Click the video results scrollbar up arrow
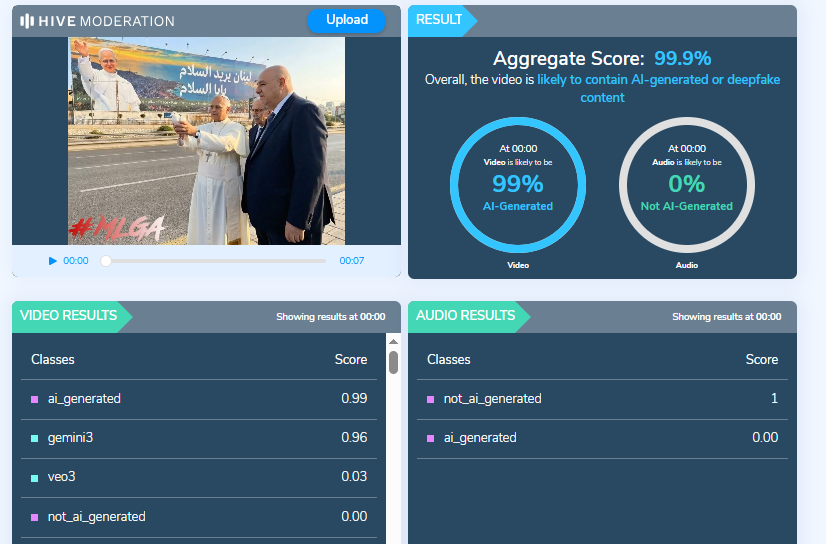This screenshot has width=826, height=544. (393, 341)
